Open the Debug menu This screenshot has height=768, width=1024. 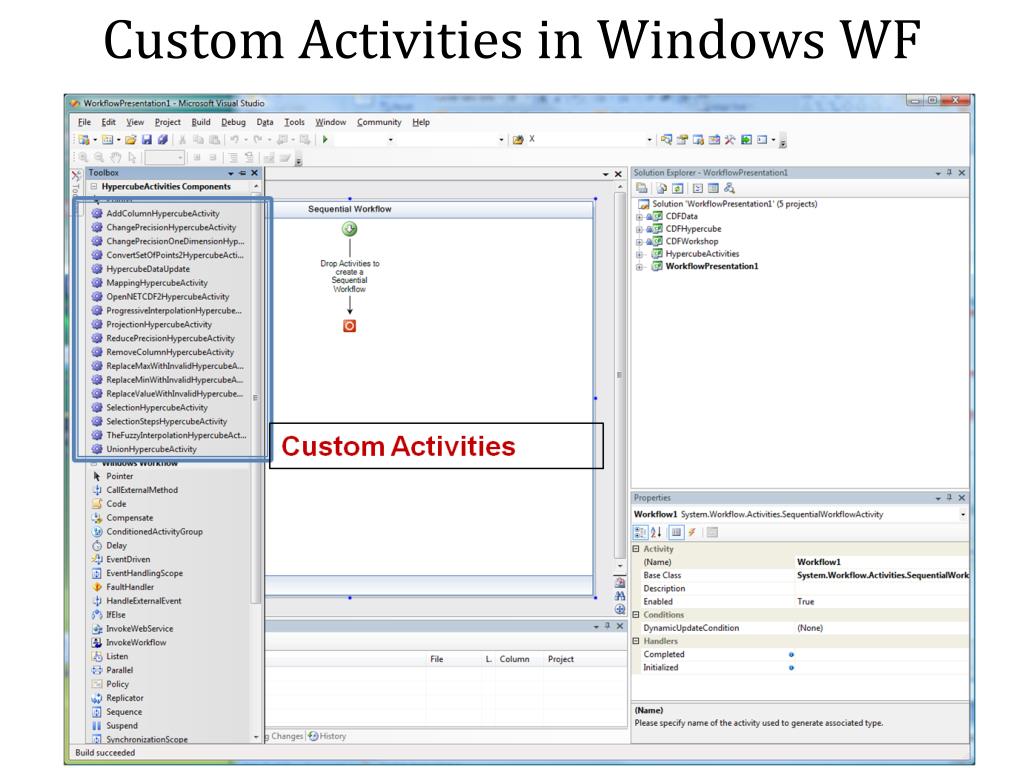(233, 122)
